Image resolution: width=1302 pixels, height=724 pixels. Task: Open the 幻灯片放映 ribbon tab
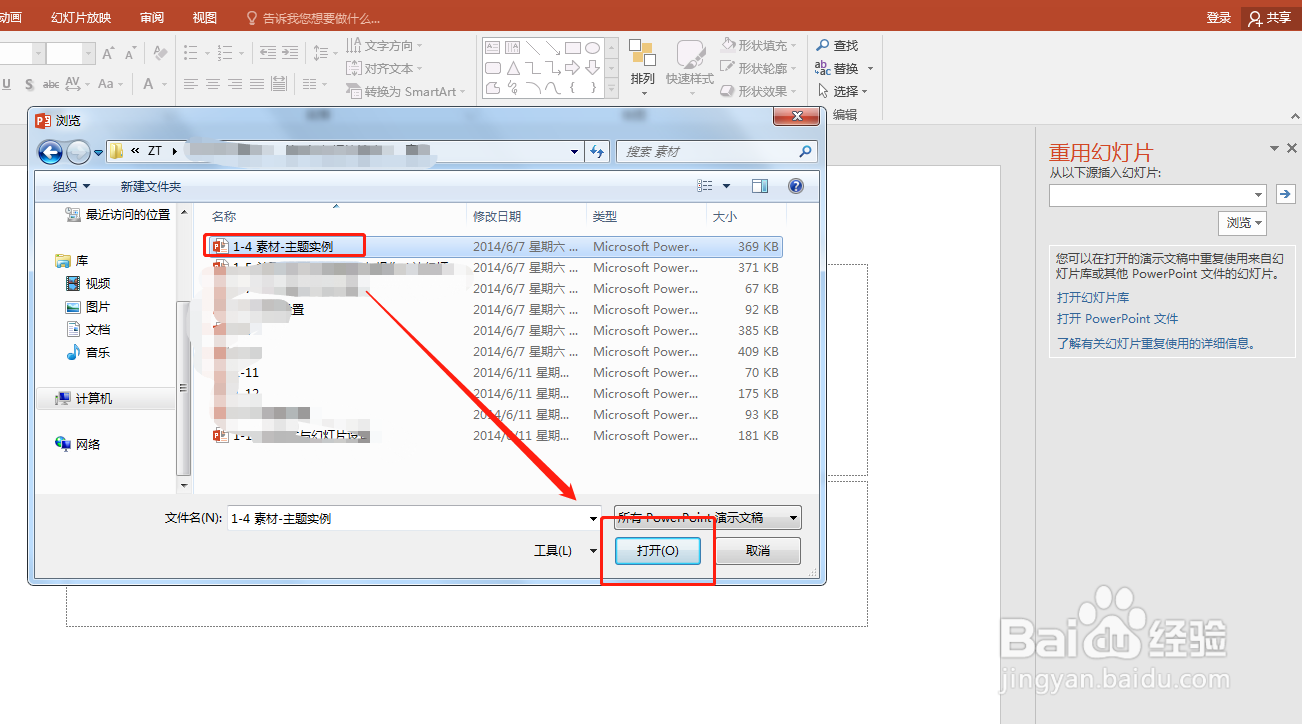click(x=81, y=18)
